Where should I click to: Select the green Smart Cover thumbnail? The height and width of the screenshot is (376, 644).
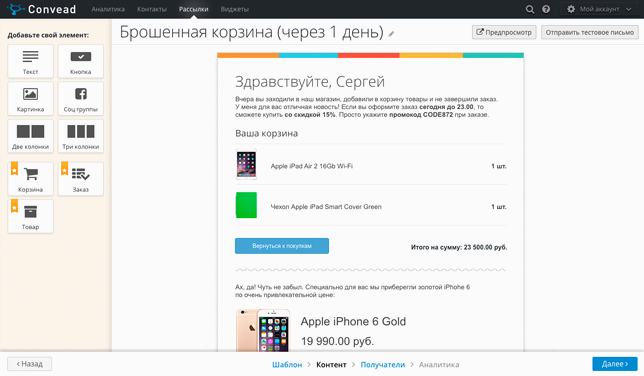pos(246,205)
